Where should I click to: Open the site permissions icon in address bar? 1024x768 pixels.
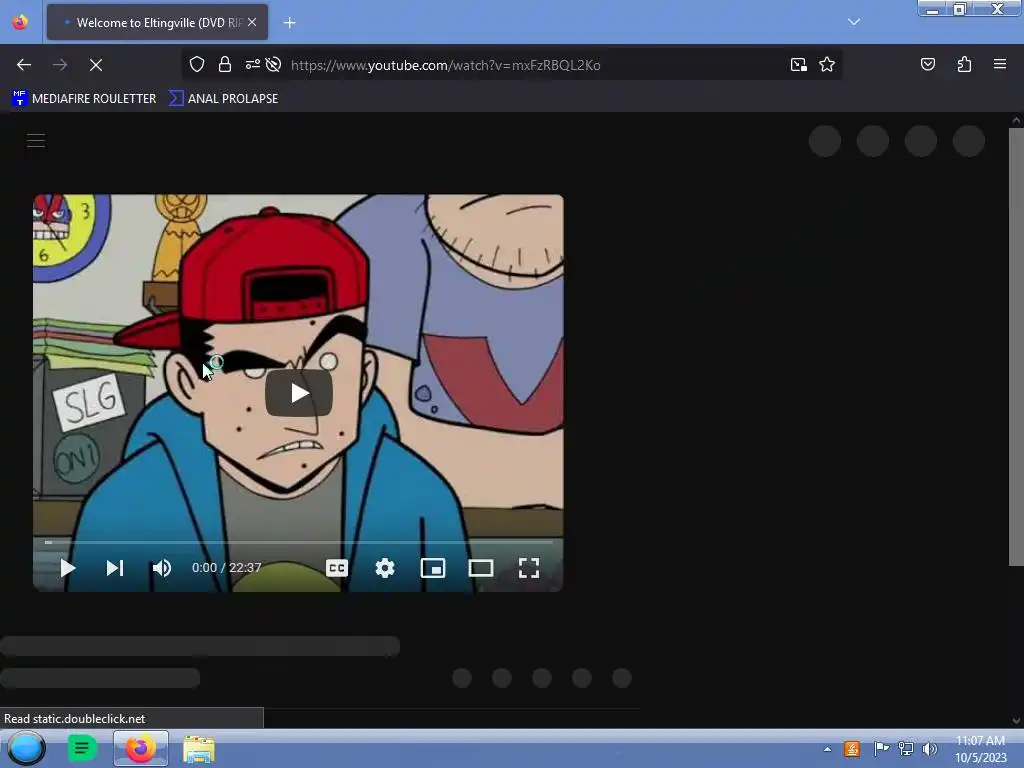(x=252, y=64)
